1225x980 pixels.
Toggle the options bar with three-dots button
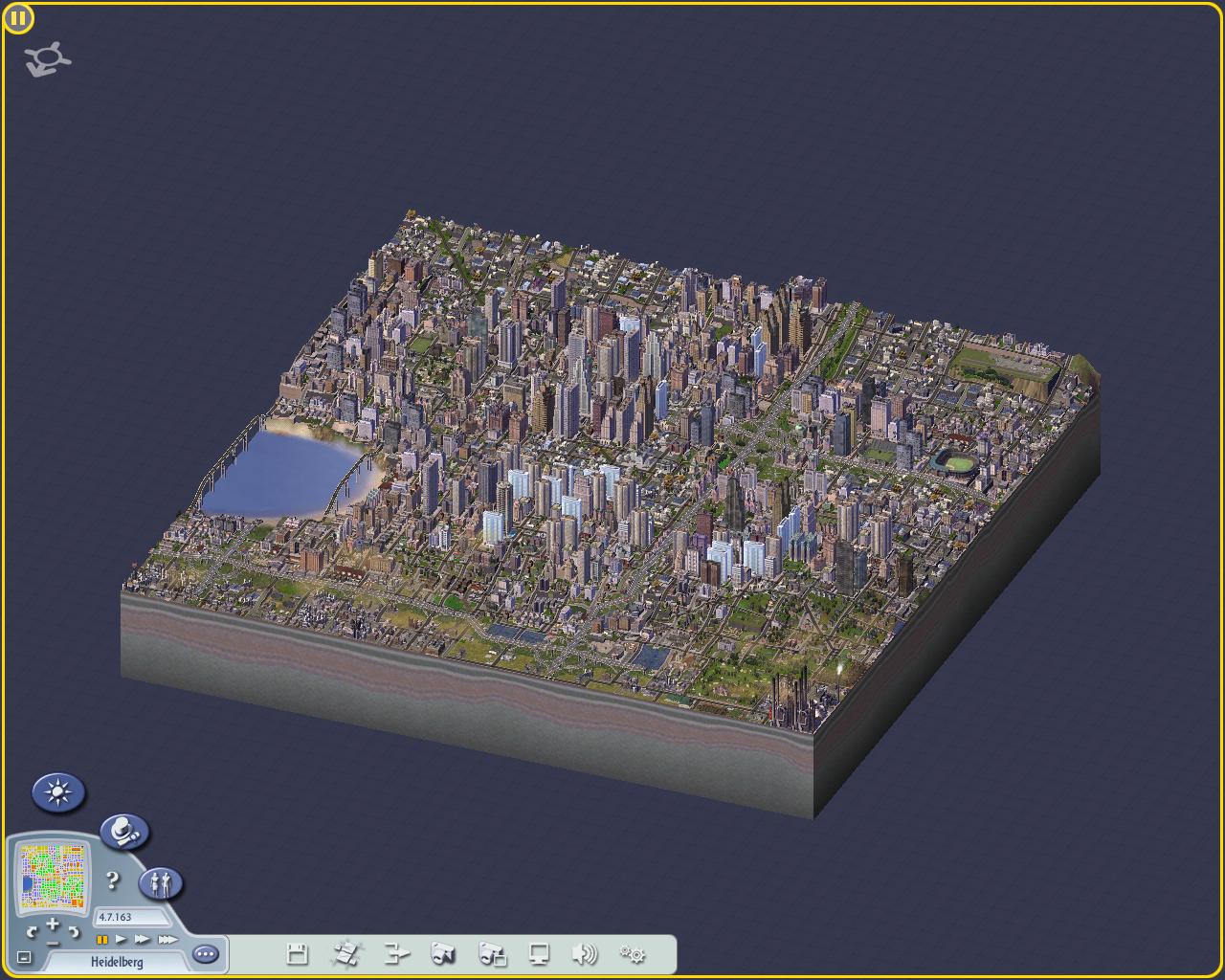coord(206,953)
